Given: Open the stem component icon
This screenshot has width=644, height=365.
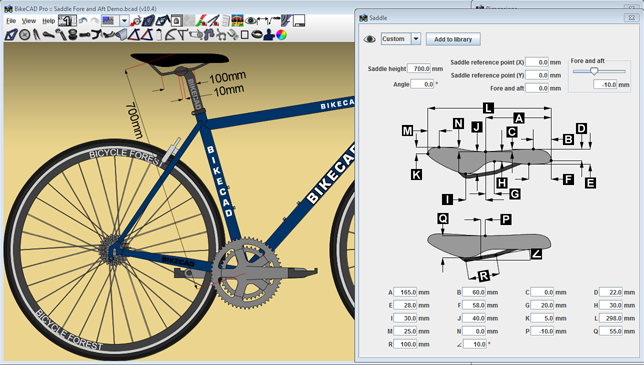Looking at the screenshot, I should point(85,35).
